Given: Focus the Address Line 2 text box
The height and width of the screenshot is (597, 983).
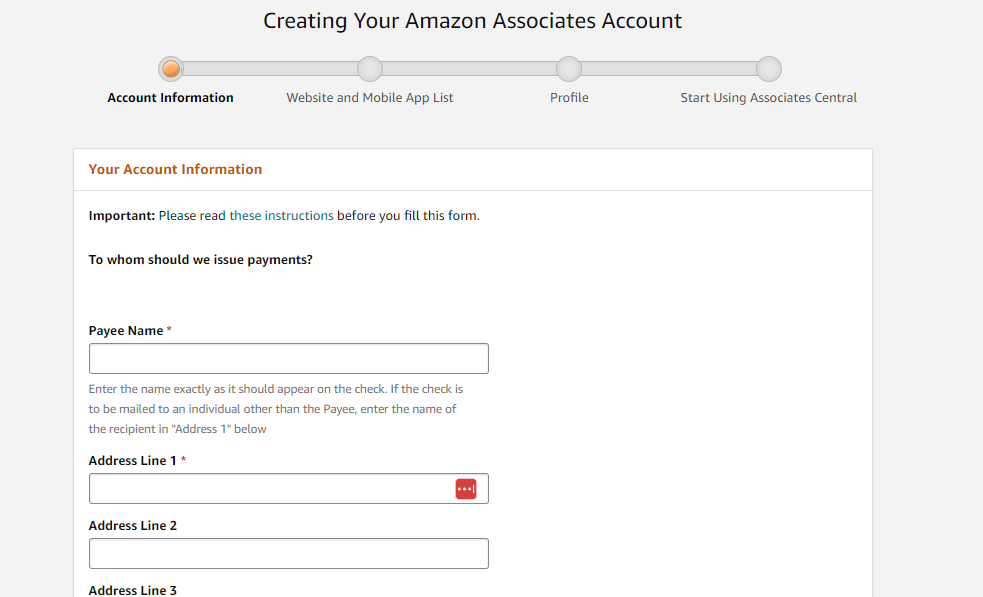Looking at the screenshot, I should pos(288,554).
